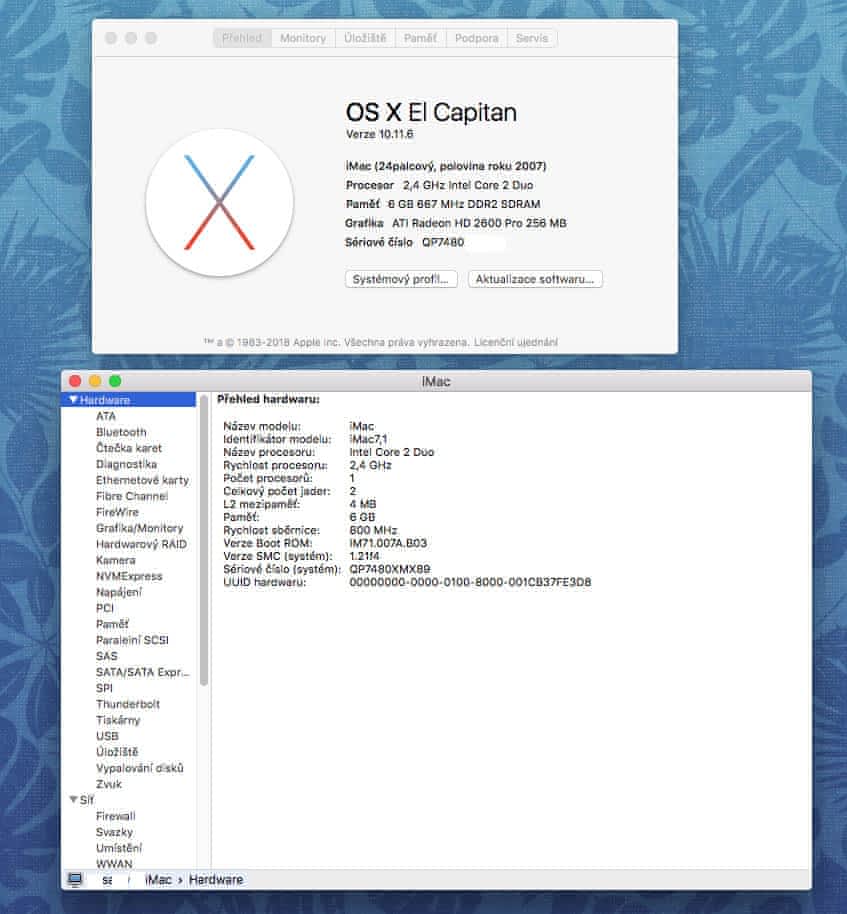Select FireWire in the sidebar
This screenshot has height=914, width=847.
click(117, 512)
